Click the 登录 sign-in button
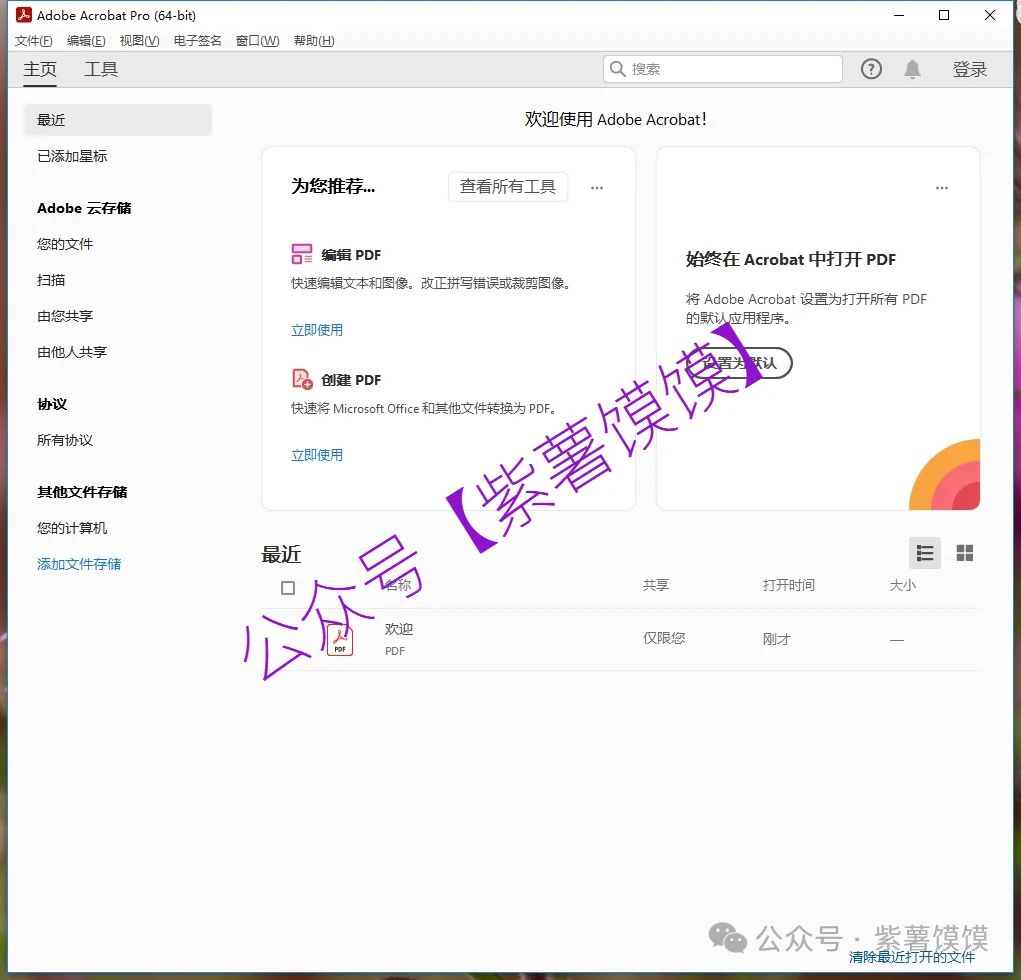The width and height of the screenshot is (1021, 980). 969,69
